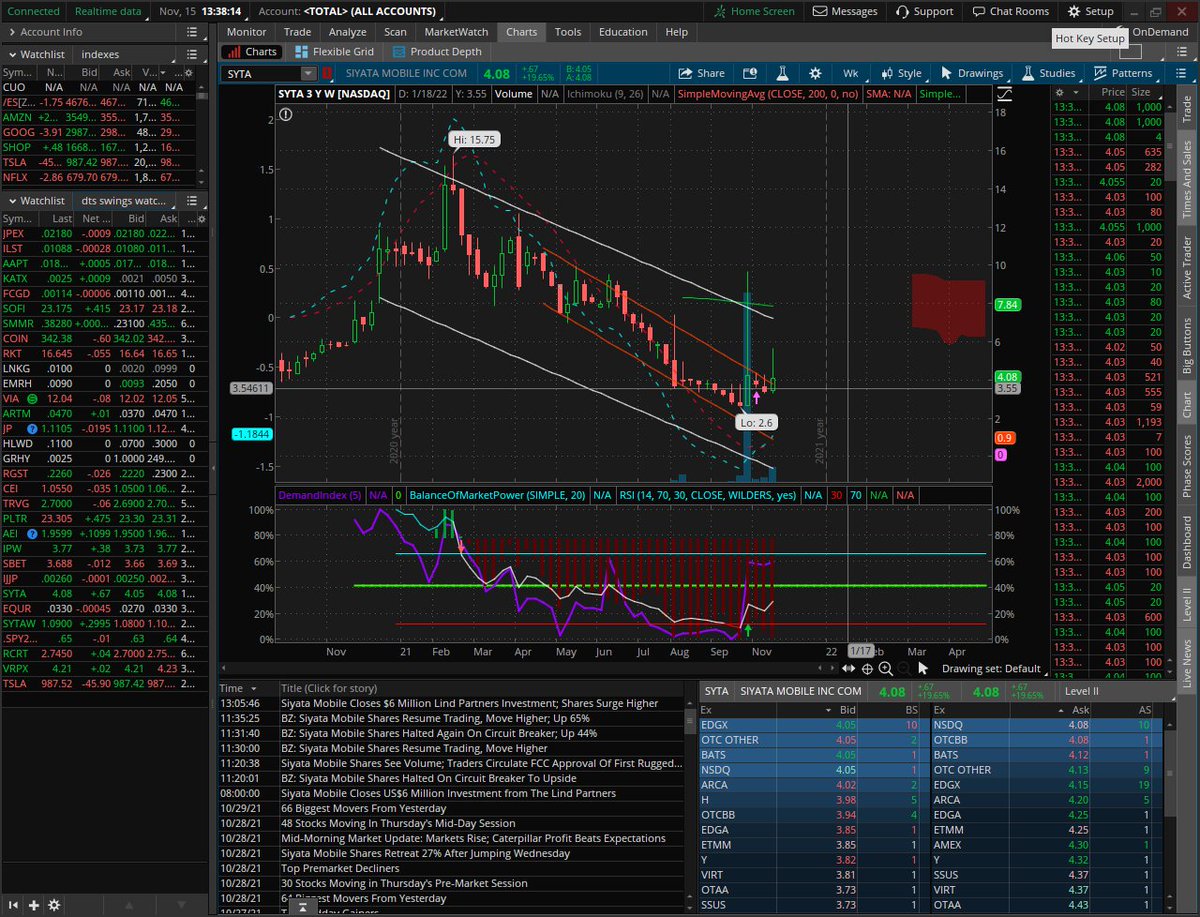Screen dimensions: 1200x917
Task: Open the Share chart menu
Action: coord(701,73)
